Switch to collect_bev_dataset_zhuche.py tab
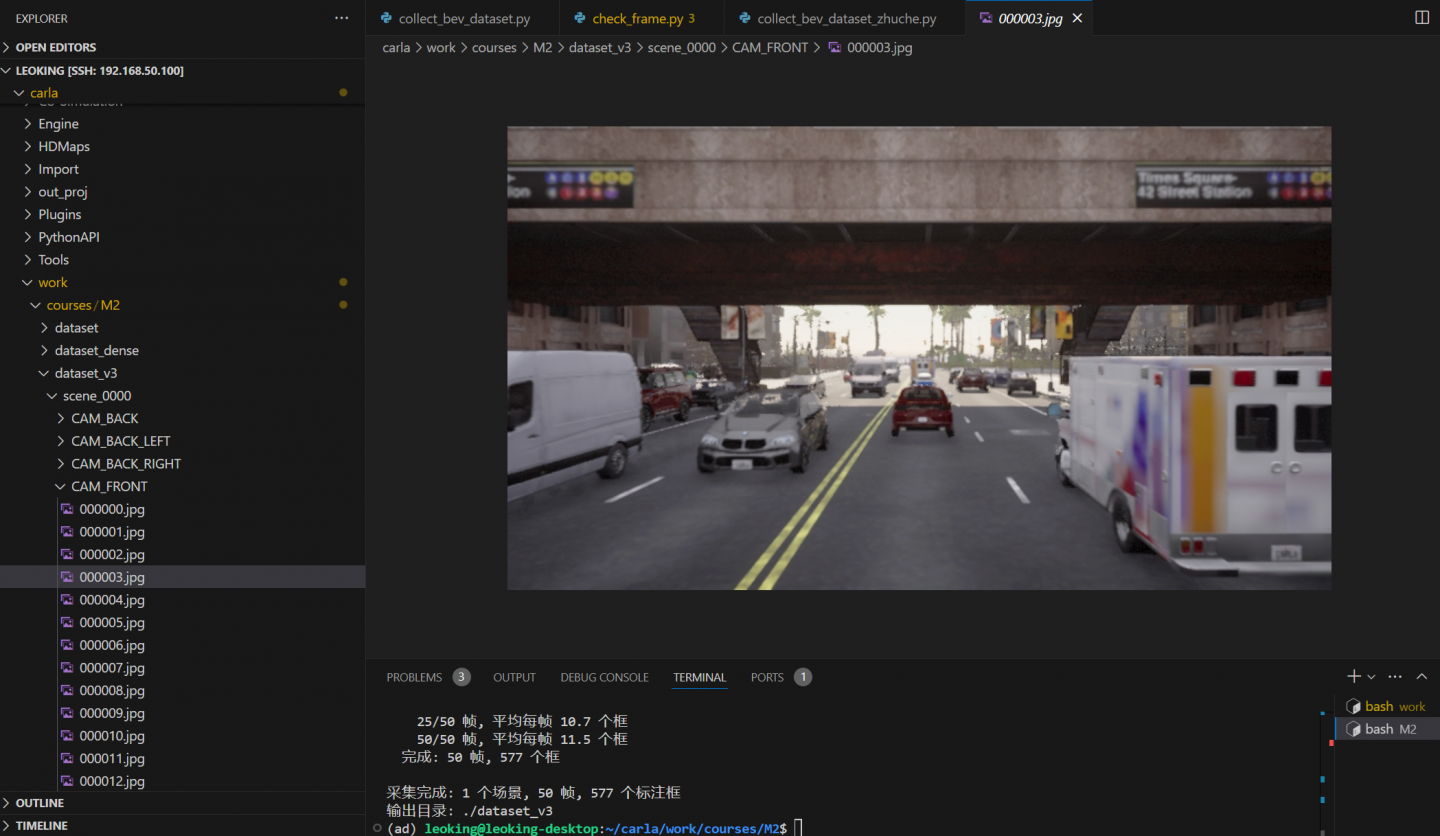Viewport: 1440px width, 836px height. (x=845, y=18)
